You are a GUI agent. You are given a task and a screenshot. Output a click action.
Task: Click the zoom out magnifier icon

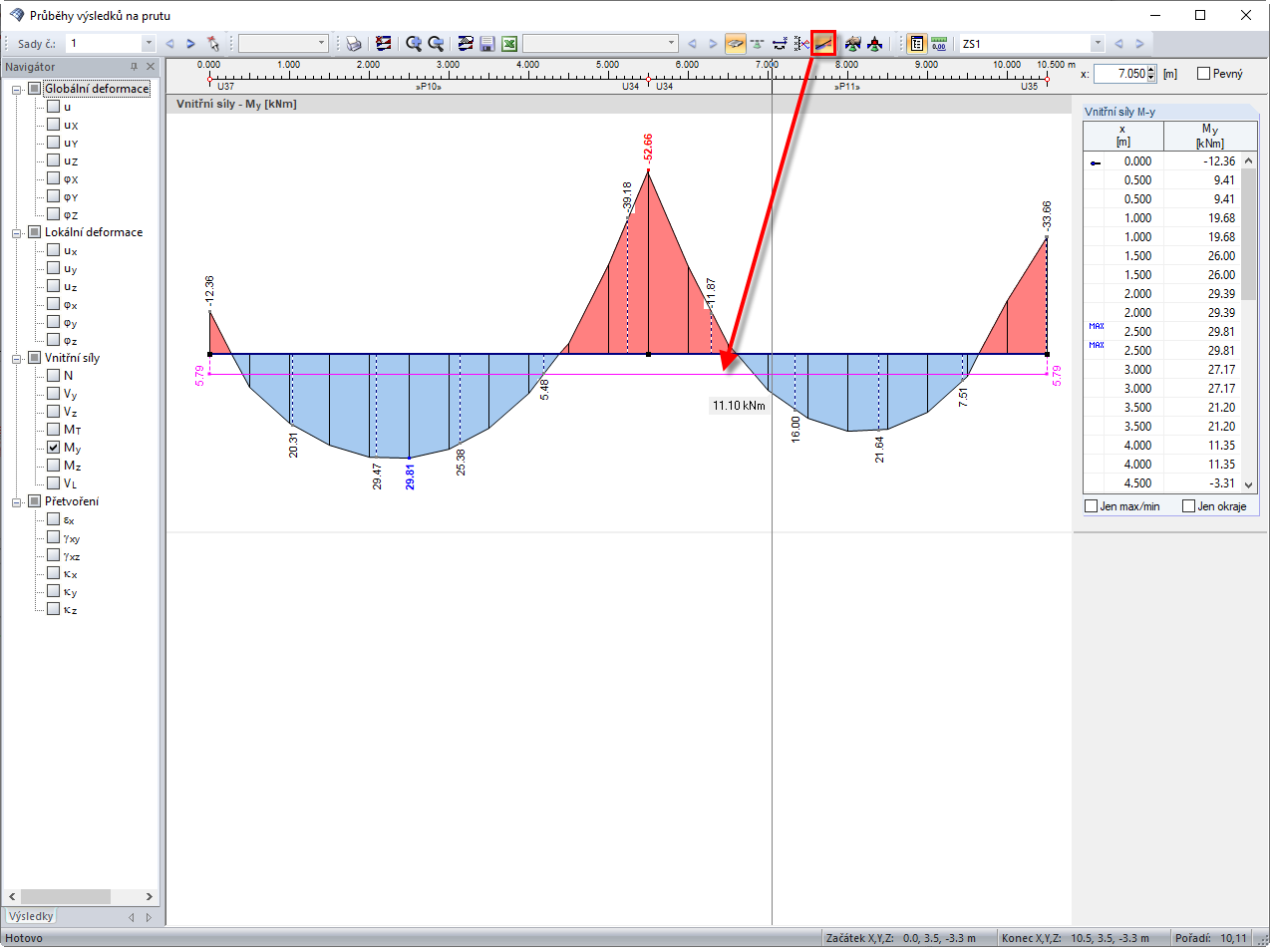[436, 44]
